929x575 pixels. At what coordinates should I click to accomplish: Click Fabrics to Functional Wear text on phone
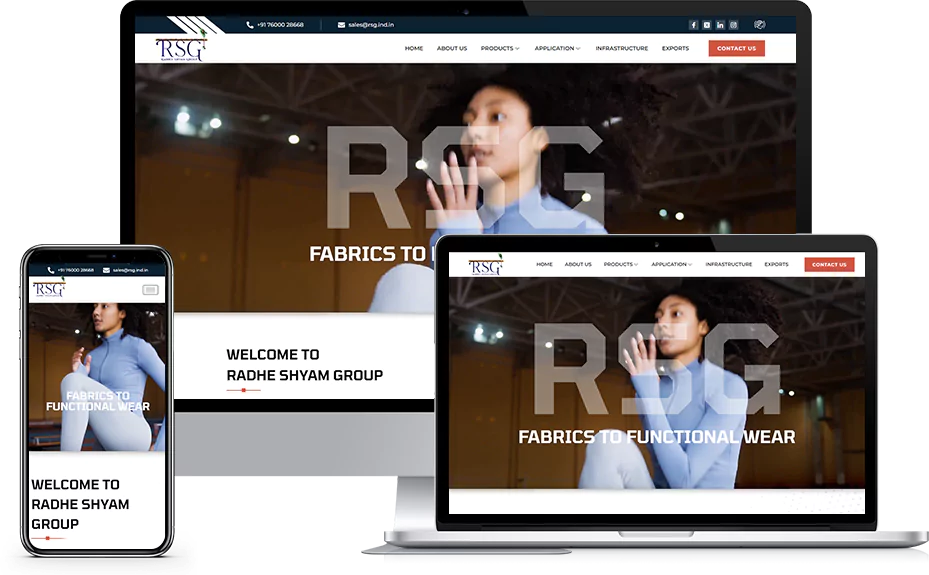point(98,401)
